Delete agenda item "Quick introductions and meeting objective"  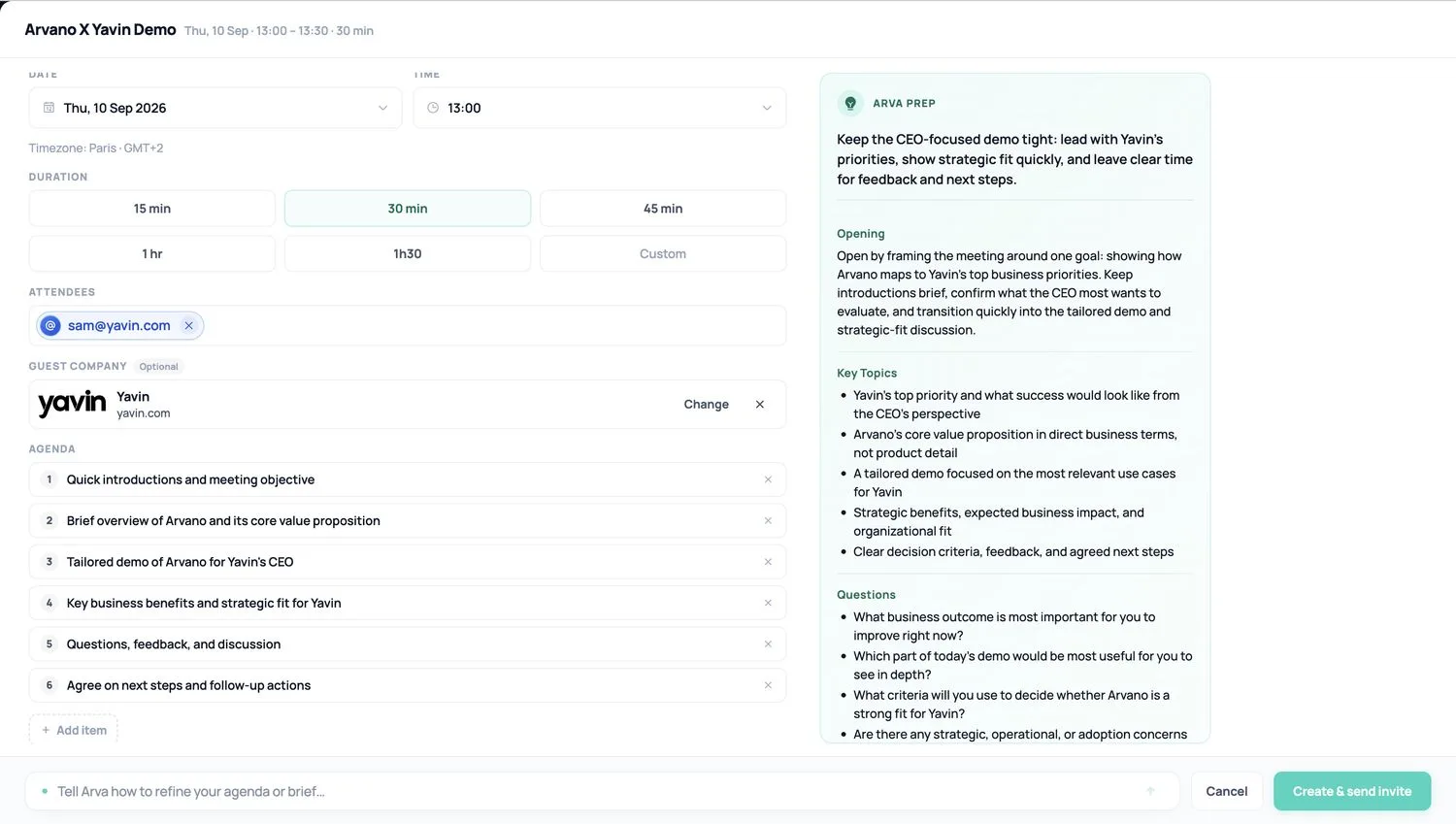768,479
